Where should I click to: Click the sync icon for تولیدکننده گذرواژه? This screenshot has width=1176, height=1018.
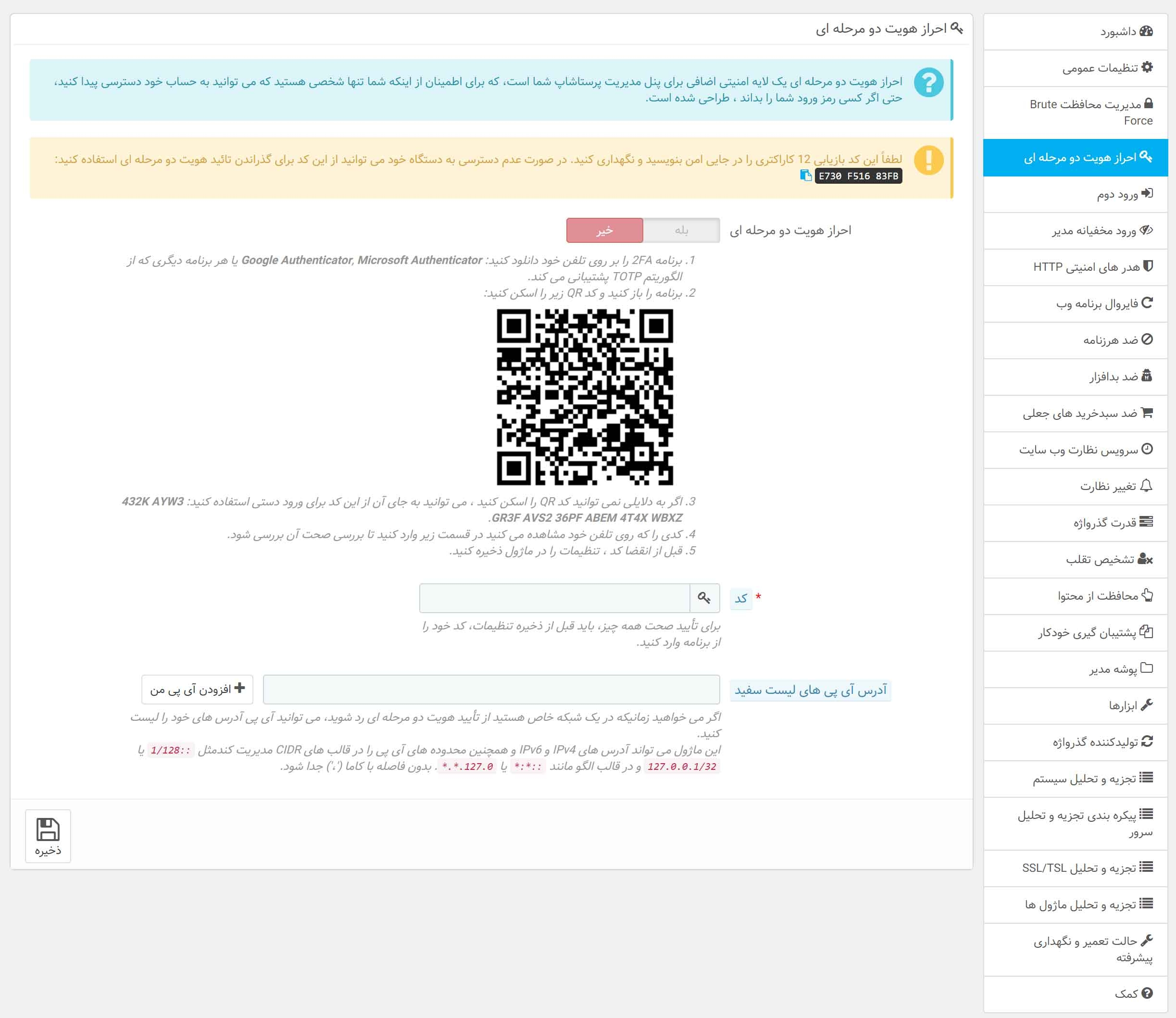coord(1147,742)
